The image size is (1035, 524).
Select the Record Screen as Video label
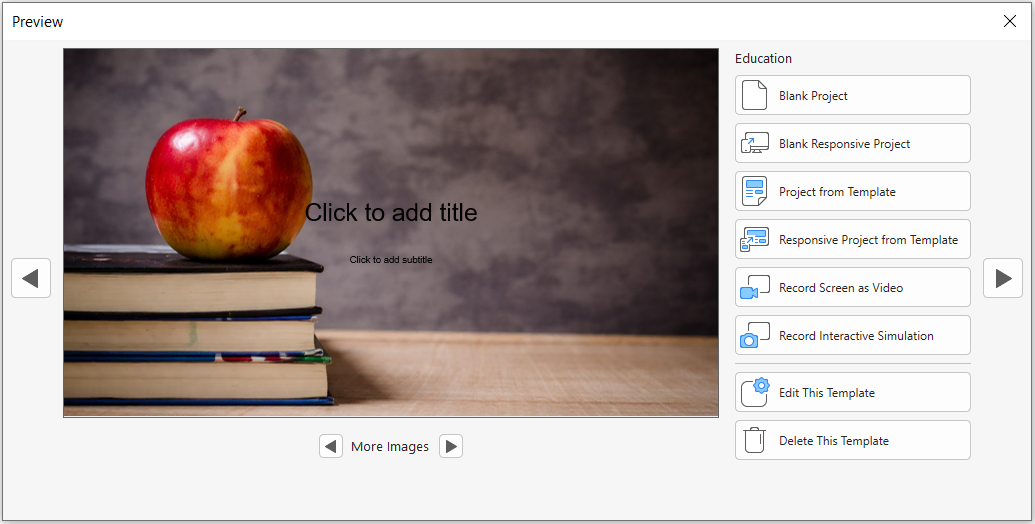tap(841, 288)
